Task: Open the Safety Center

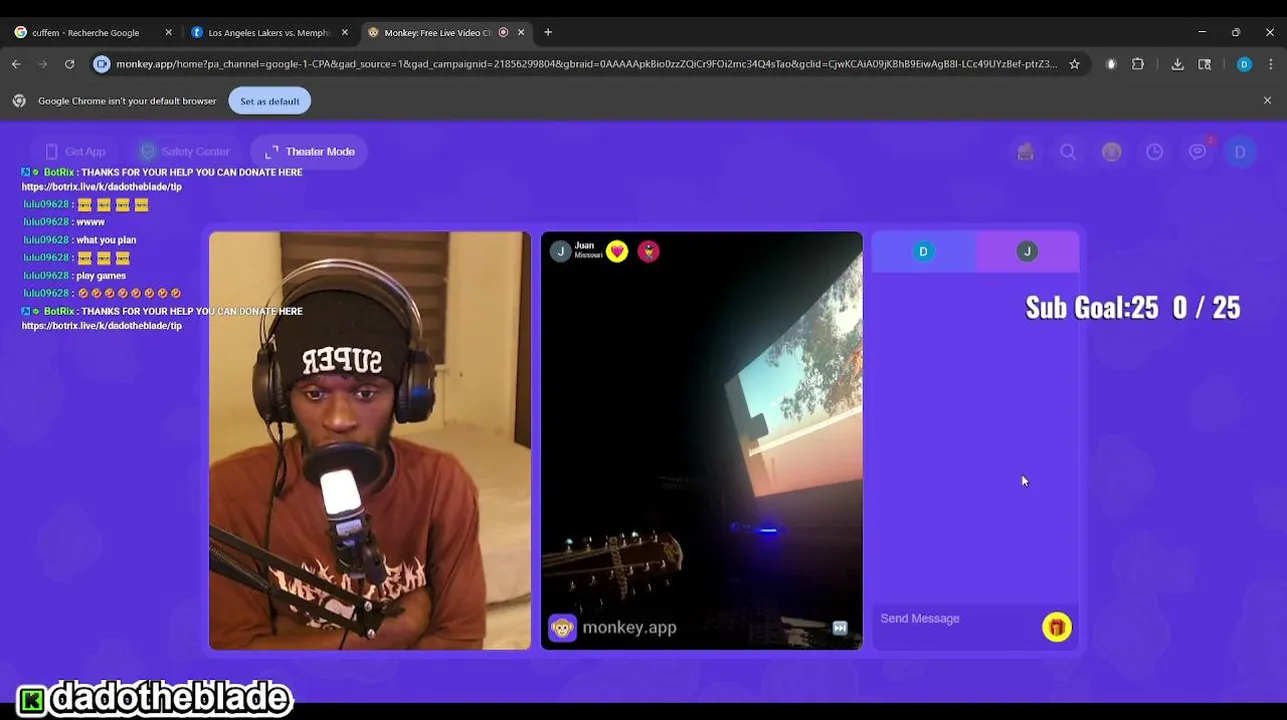Action: (x=185, y=152)
